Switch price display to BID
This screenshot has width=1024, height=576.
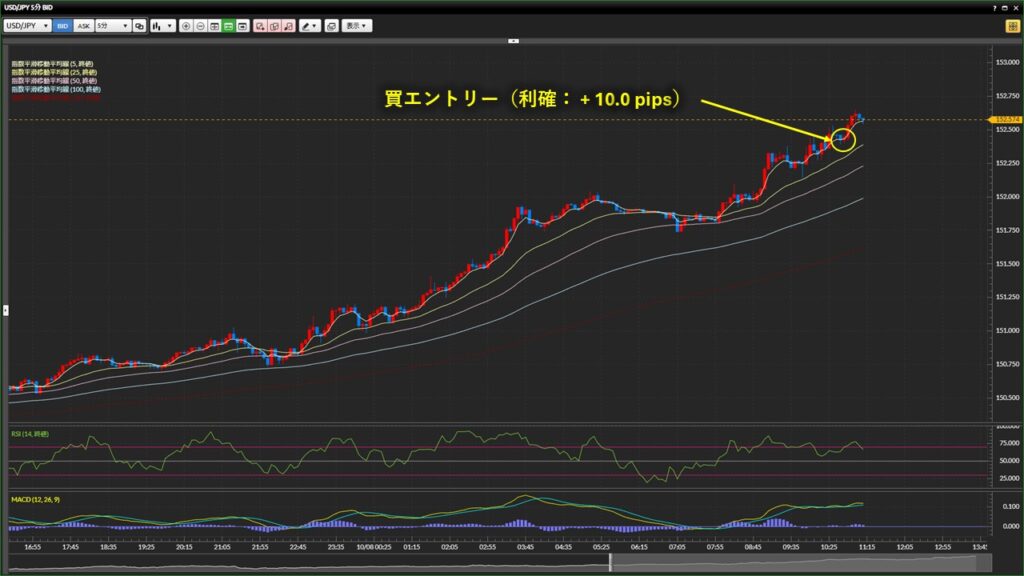coord(62,26)
